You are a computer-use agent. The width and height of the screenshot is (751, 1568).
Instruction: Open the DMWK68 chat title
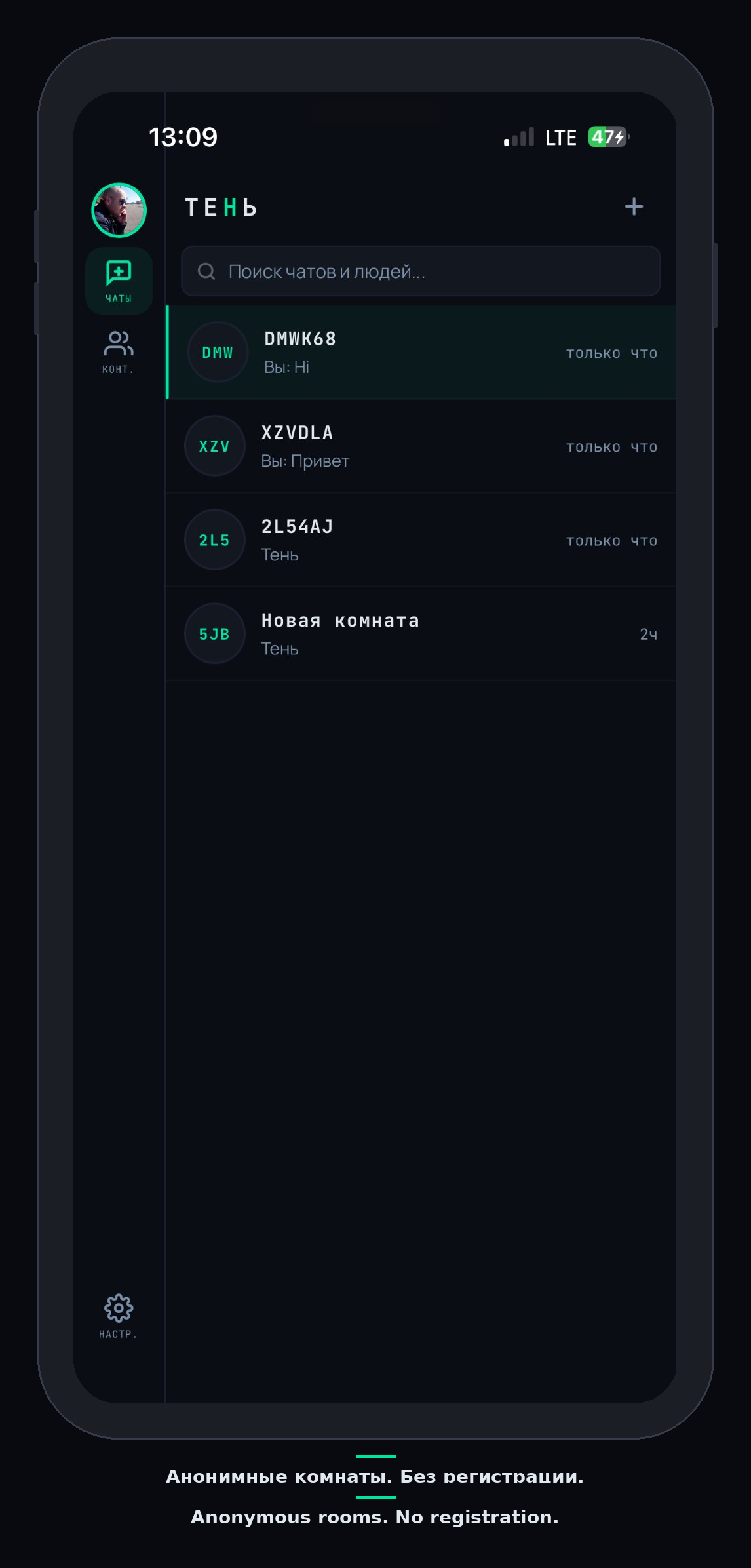[x=300, y=339]
